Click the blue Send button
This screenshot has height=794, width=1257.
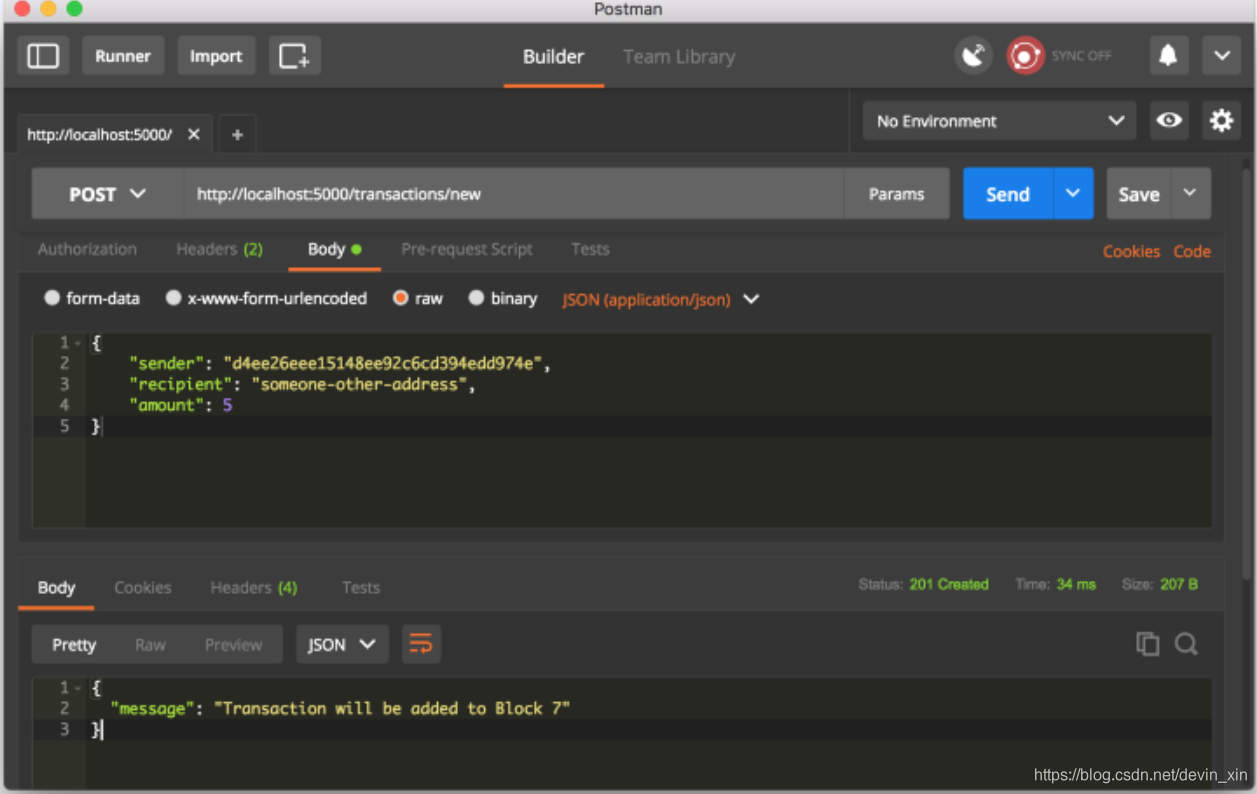point(1008,194)
